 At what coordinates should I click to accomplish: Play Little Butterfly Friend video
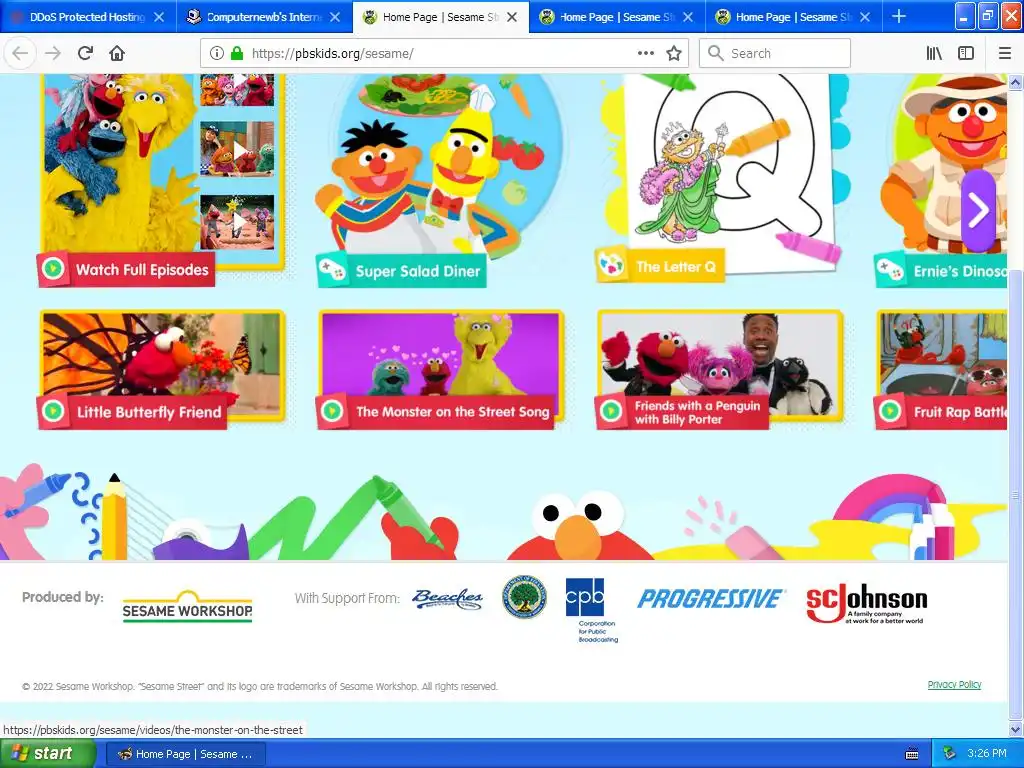[162, 369]
